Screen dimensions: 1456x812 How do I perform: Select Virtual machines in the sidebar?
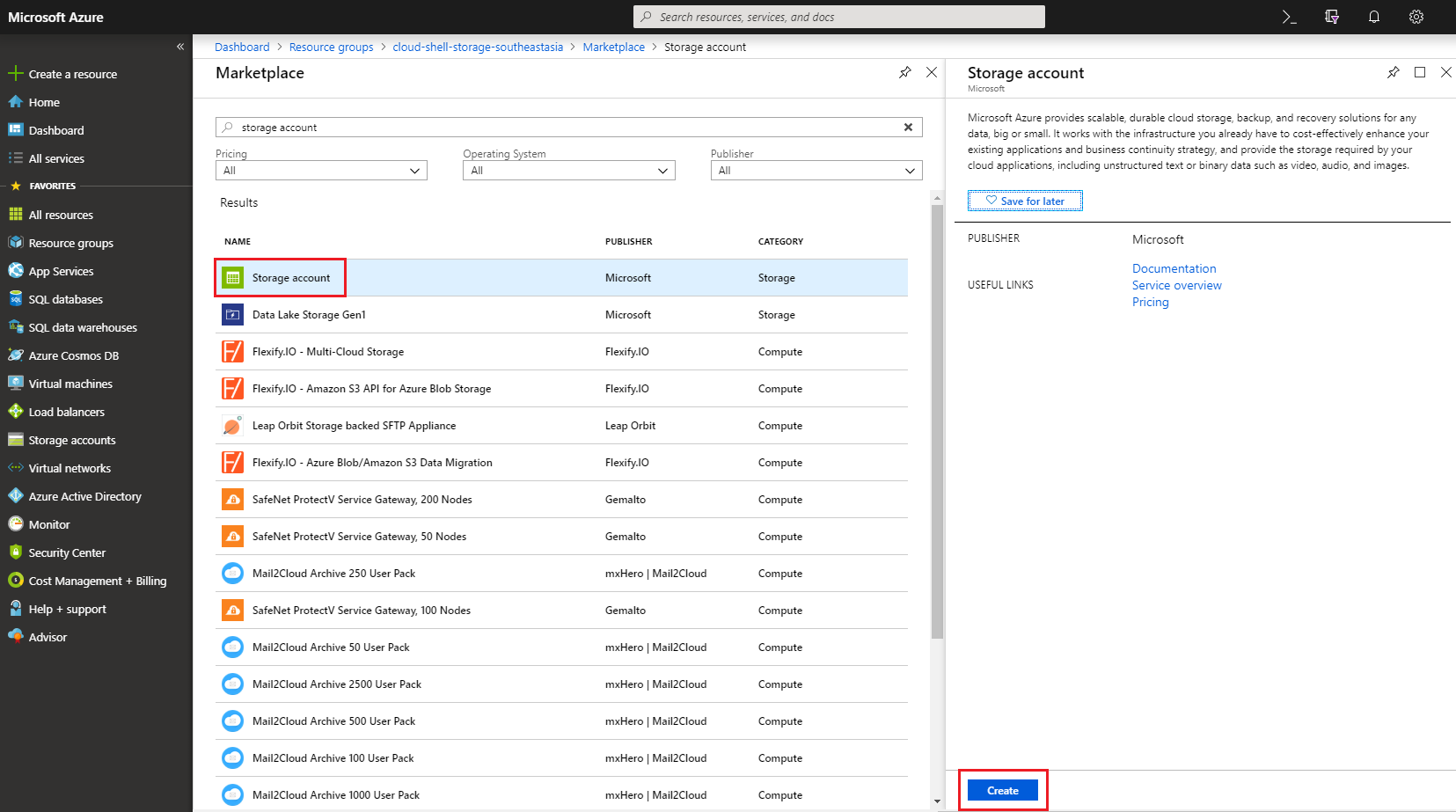pyautogui.click(x=70, y=384)
